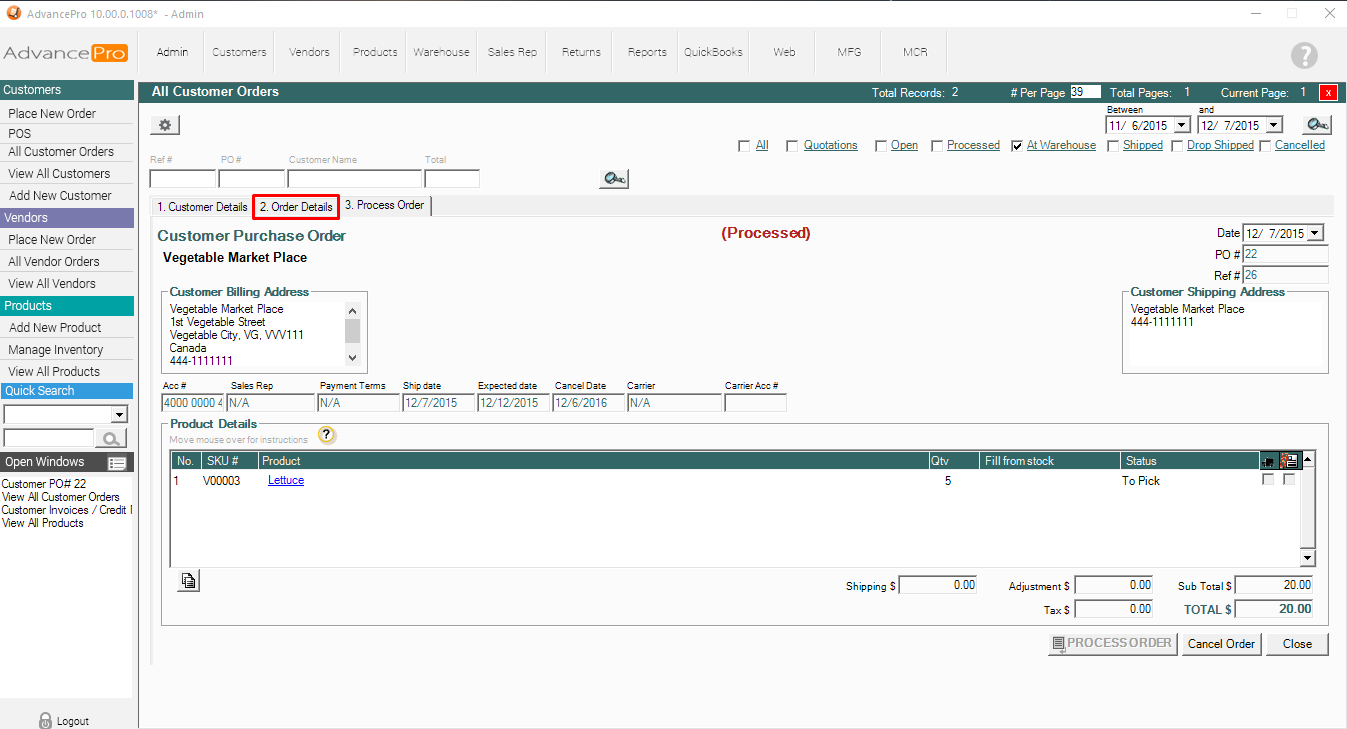Open the Warehouse menu
Viewport: 1347px width, 729px height.
coord(441,52)
